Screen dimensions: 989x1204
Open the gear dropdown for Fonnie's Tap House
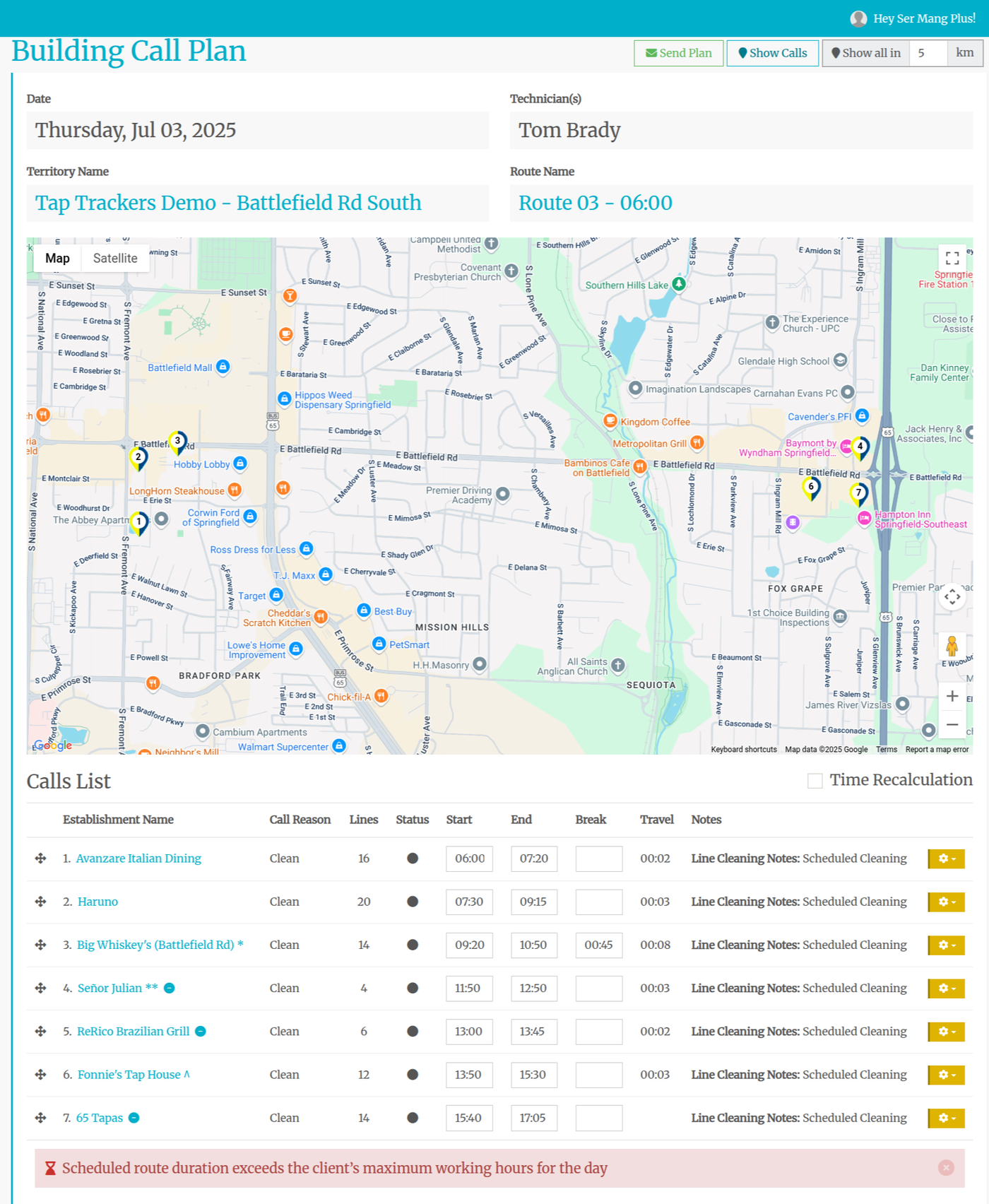pyautogui.click(x=946, y=1075)
